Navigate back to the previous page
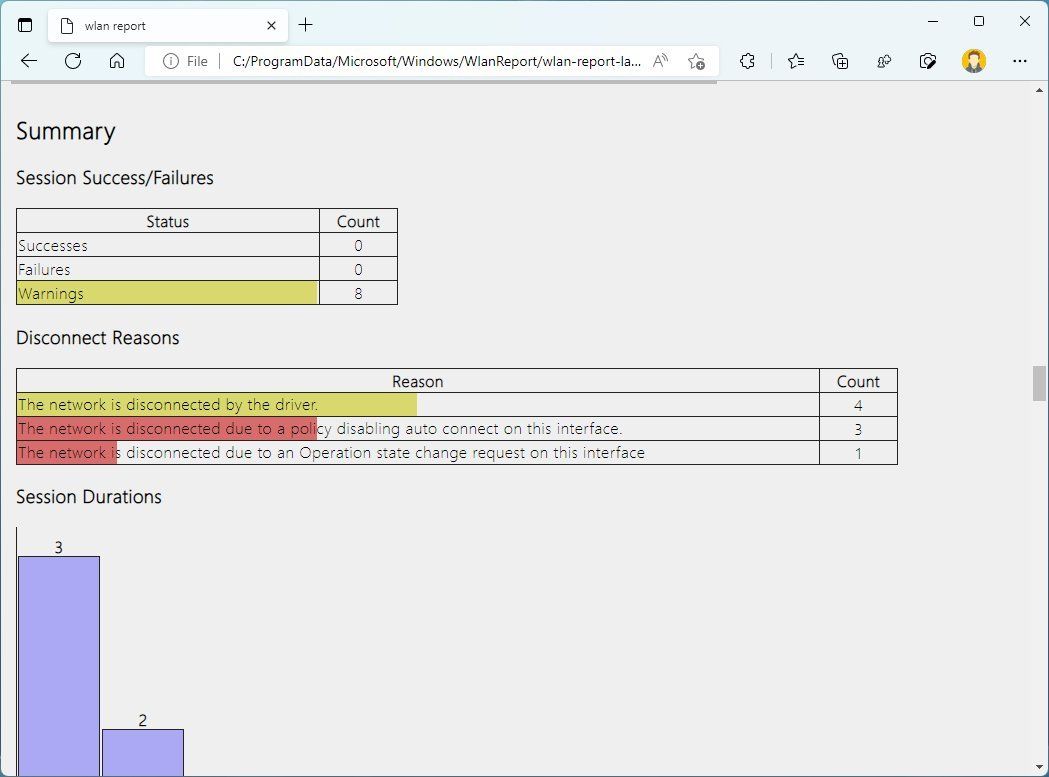This screenshot has height=777, width=1049. tap(28, 61)
